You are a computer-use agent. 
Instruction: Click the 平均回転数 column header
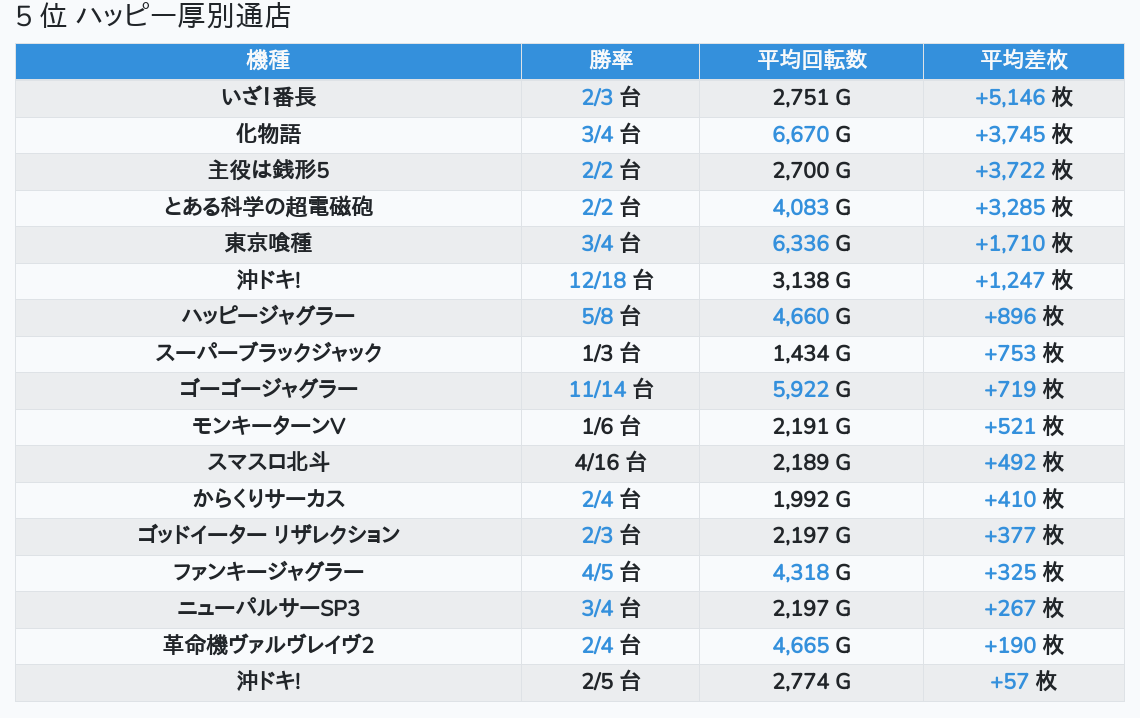(x=811, y=60)
